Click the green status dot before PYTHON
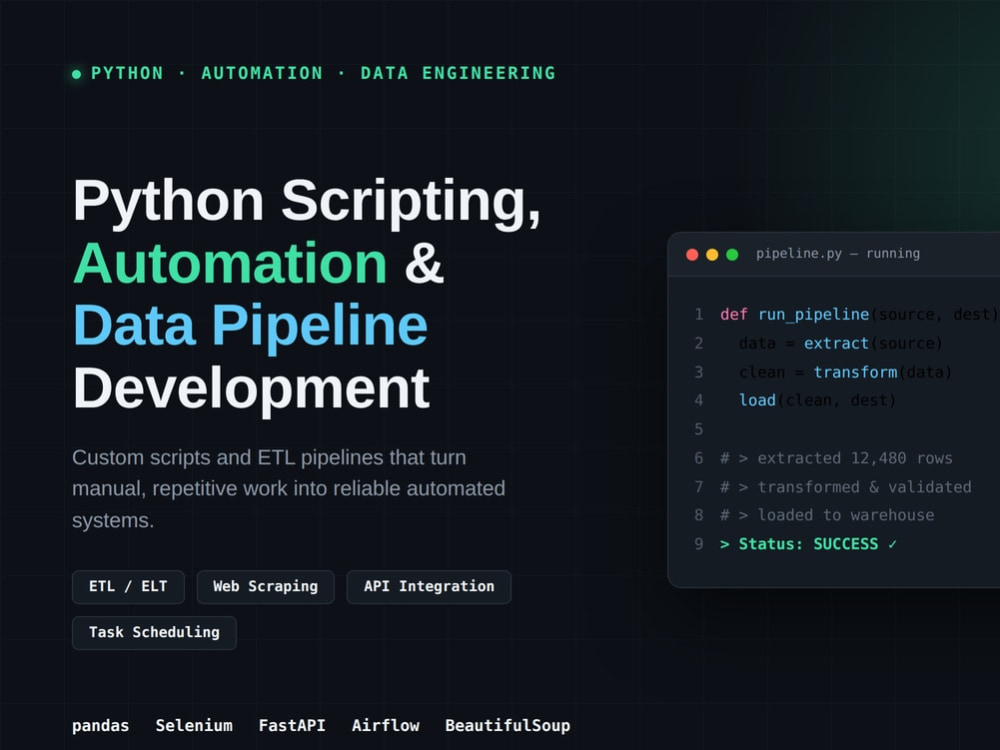Image resolution: width=1000 pixels, height=750 pixels. pos(77,74)
